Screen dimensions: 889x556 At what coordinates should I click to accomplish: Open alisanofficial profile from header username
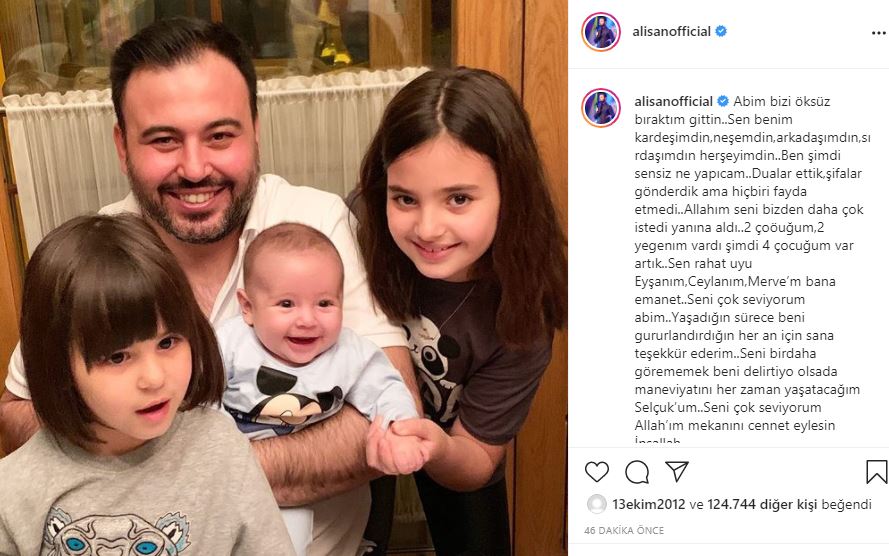pos(671,31)
